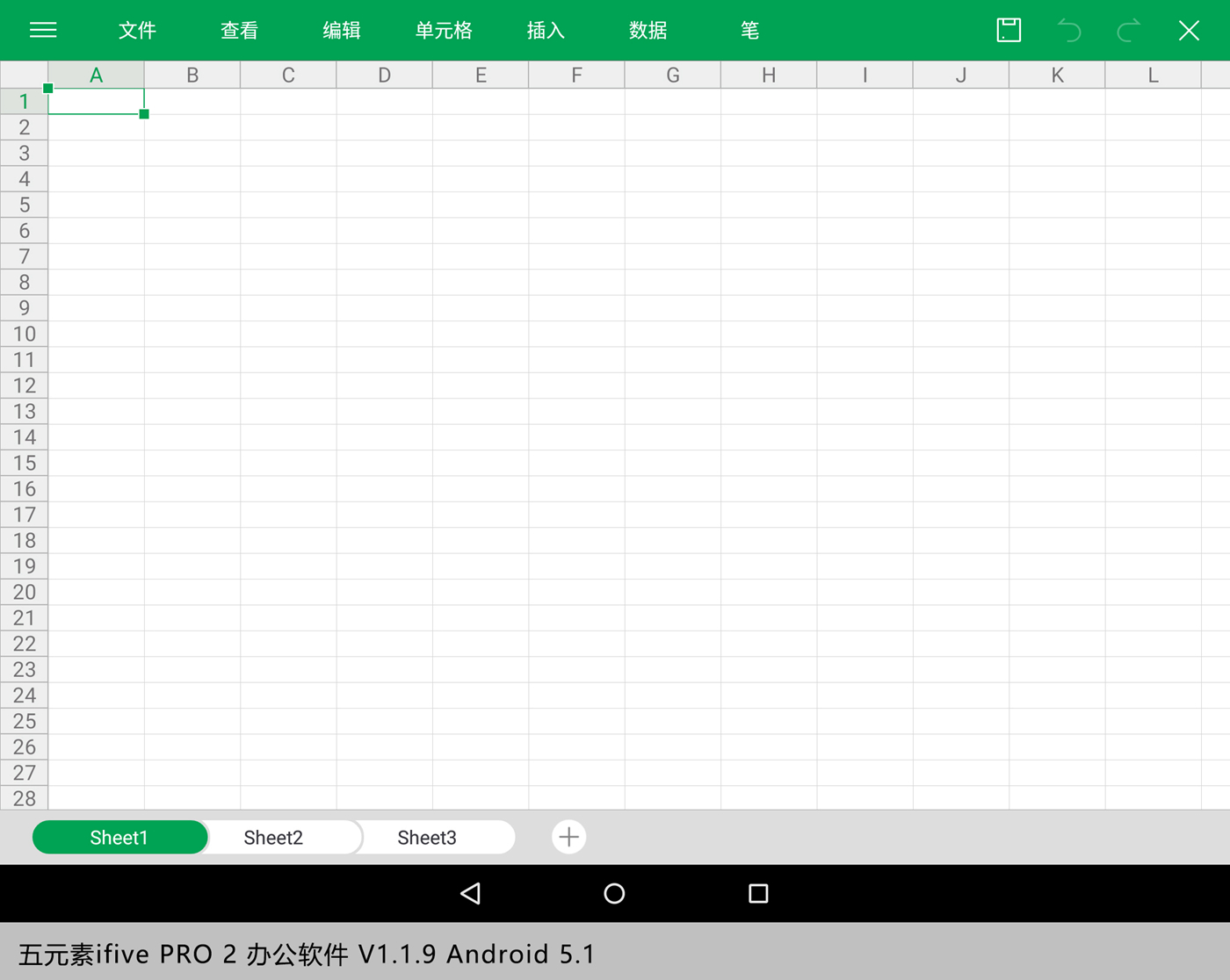Open the 插入 menu
This screenshot has height=980, width=1230.
(546, 30)
